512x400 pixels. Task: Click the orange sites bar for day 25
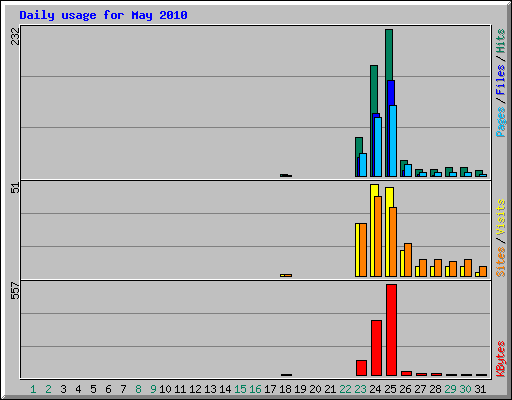click(393, 242)
